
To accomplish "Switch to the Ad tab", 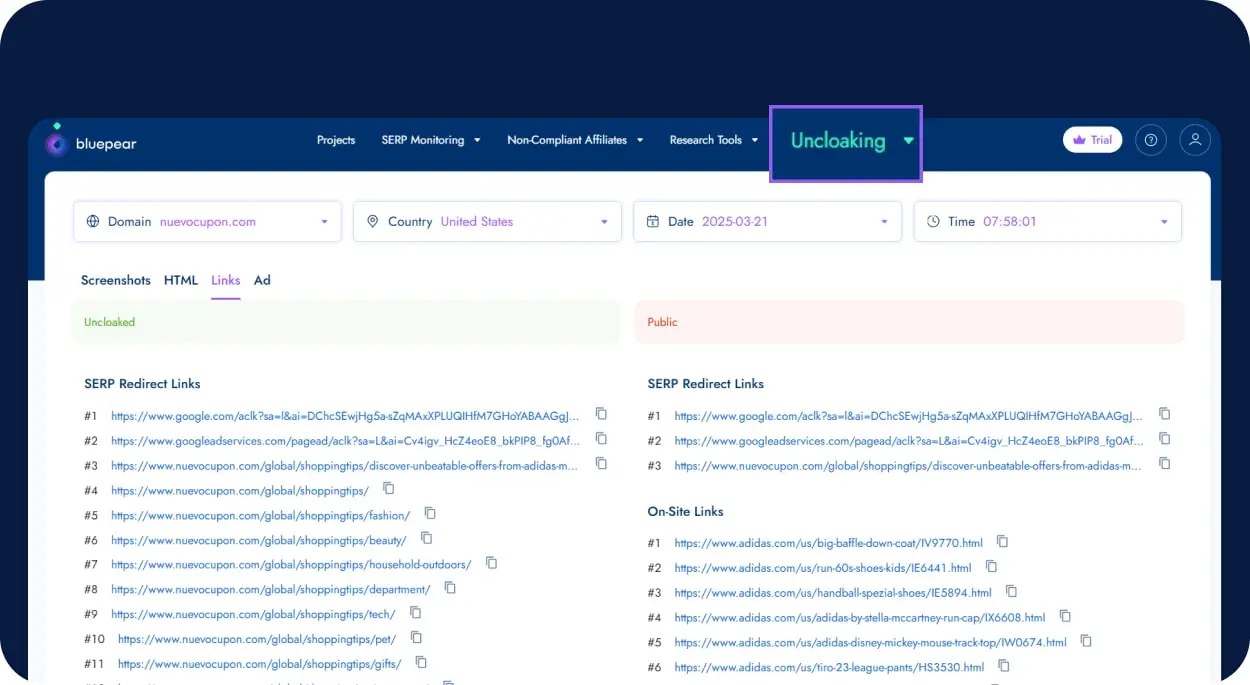I will click(x=262, y=280).
